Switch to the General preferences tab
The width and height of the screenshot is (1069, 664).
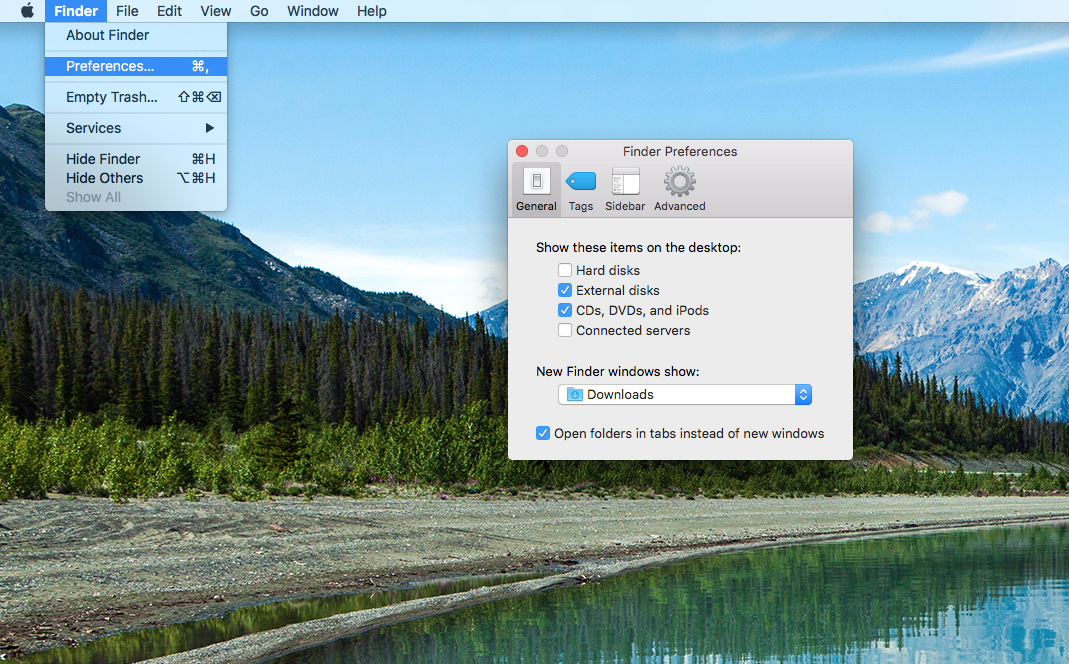pyautogui.click(x=536, y=190)
